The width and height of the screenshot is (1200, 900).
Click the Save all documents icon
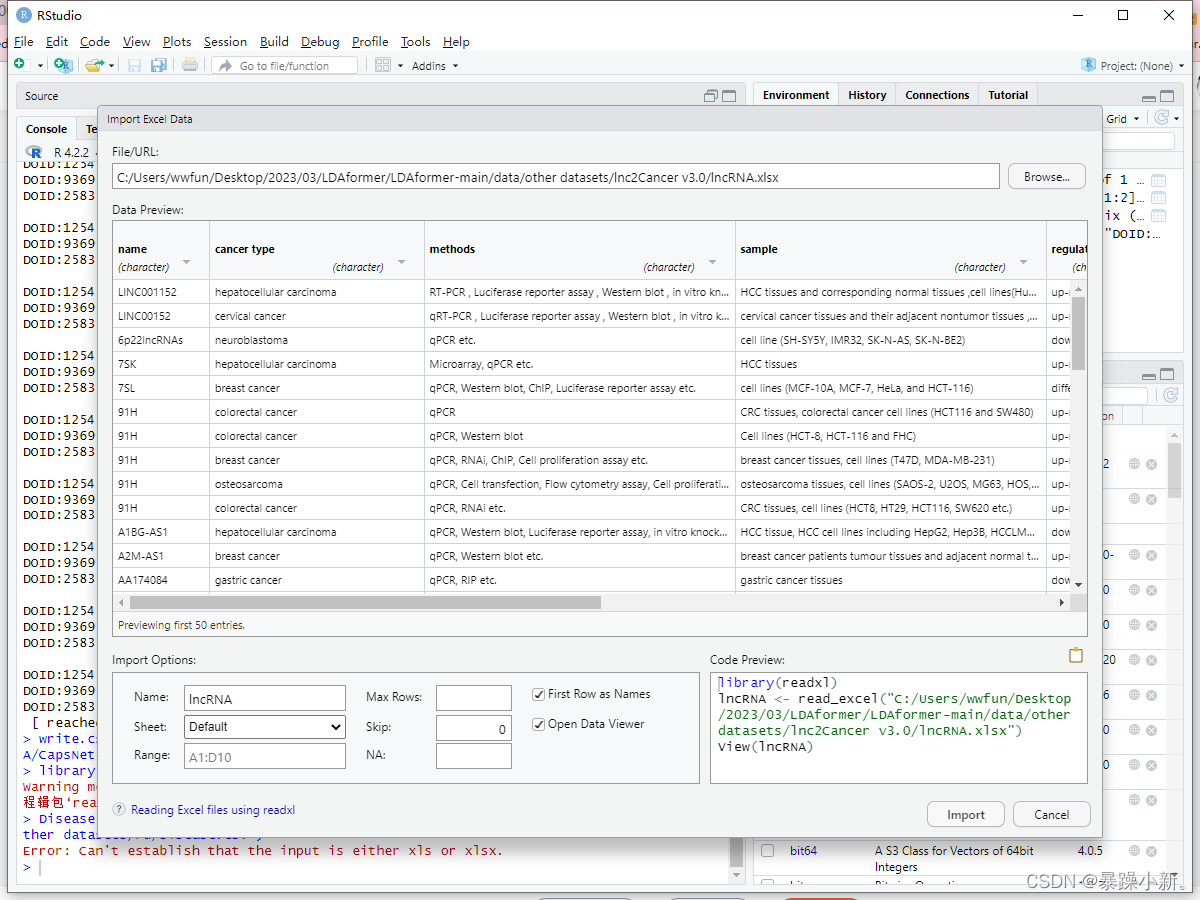coord(158,65)
